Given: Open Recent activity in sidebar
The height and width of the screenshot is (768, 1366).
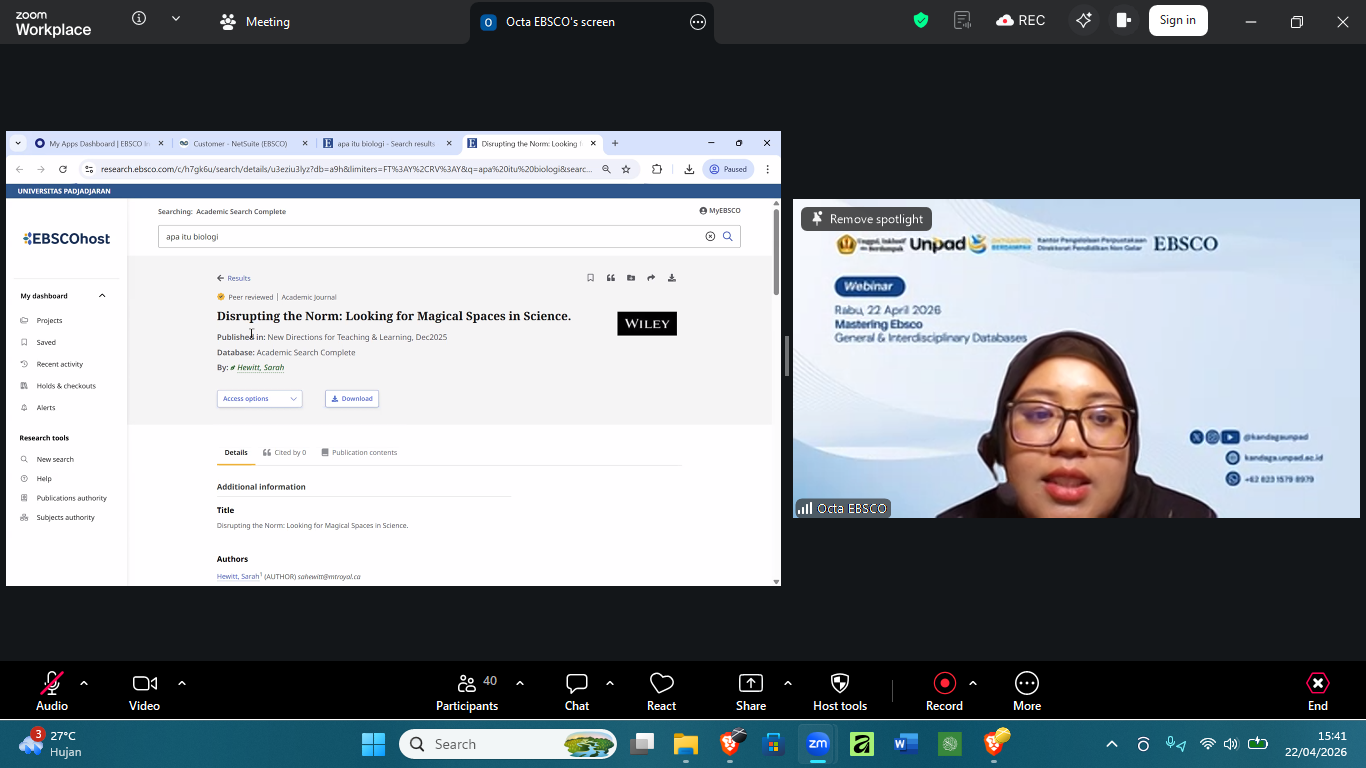Looking at the screenshot, I should pyautogui.click(x=59, y=364).
